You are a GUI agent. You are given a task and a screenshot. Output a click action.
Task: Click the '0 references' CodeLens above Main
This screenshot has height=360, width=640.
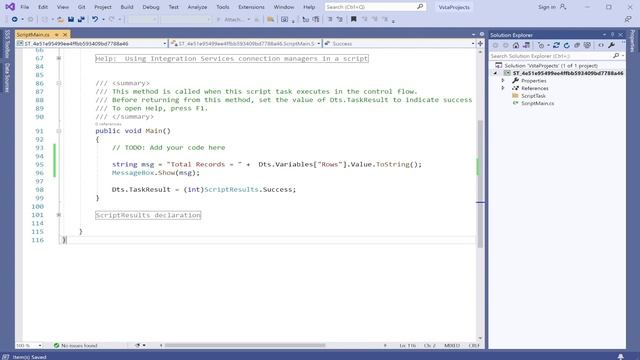tap(108, 124)
